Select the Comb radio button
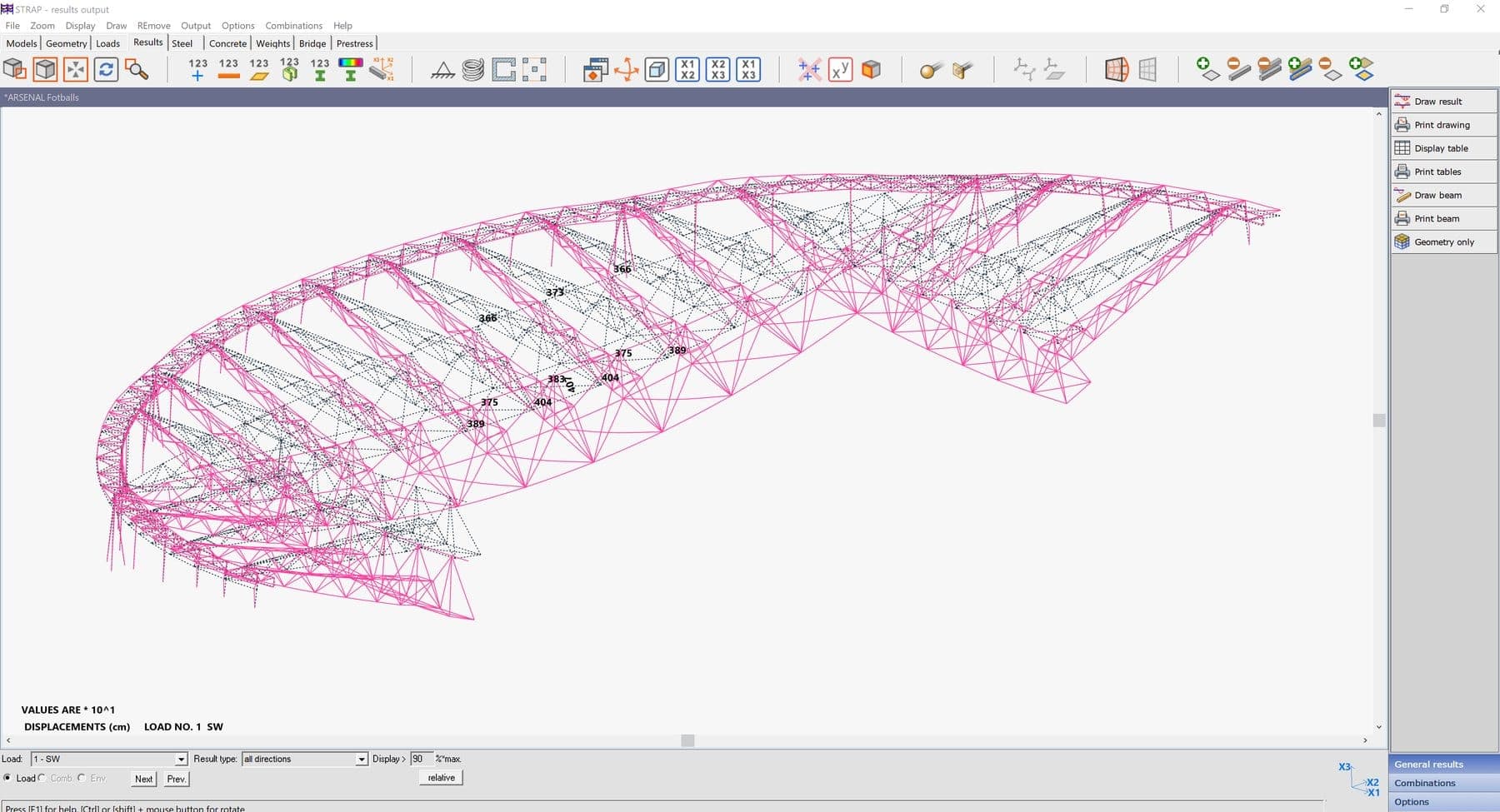The height and width of the screenshot is (812, 1500). (42, 778)
